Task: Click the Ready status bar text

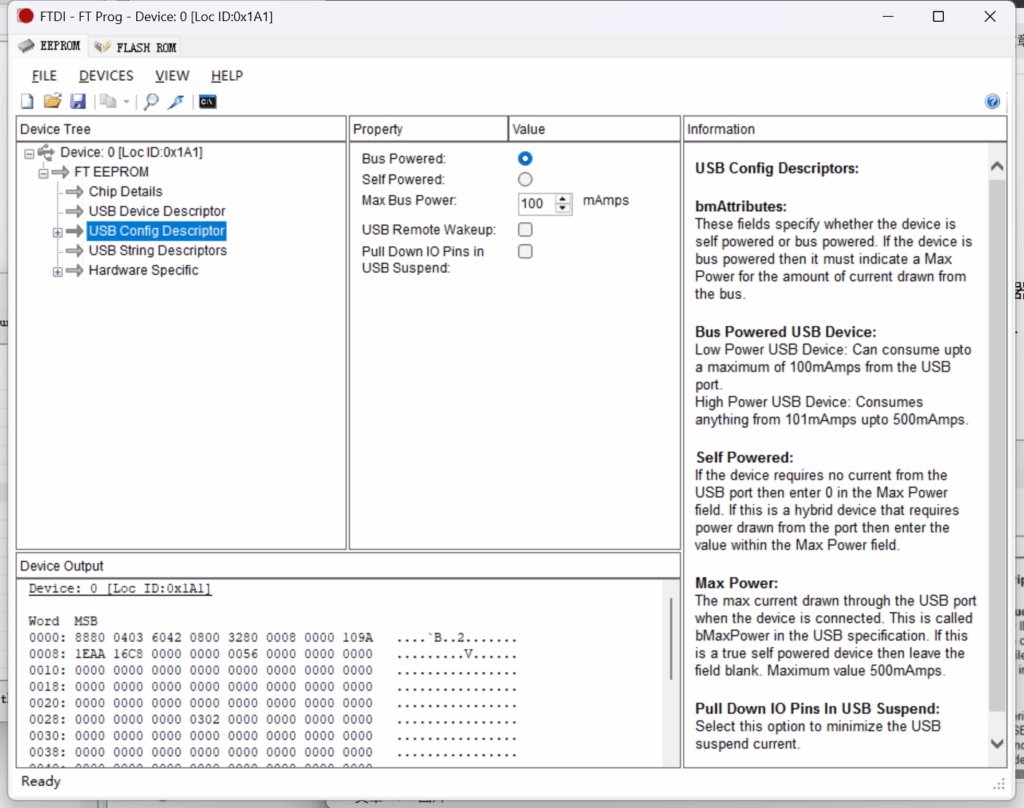Action: point(40,781)
